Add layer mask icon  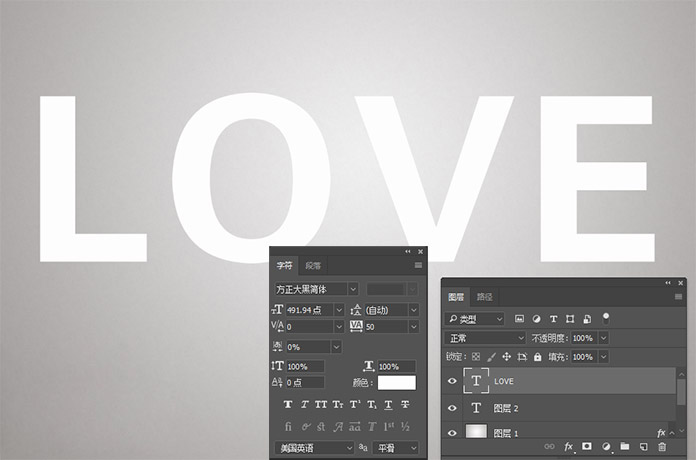pyautogui.click(x=587, y=446)
